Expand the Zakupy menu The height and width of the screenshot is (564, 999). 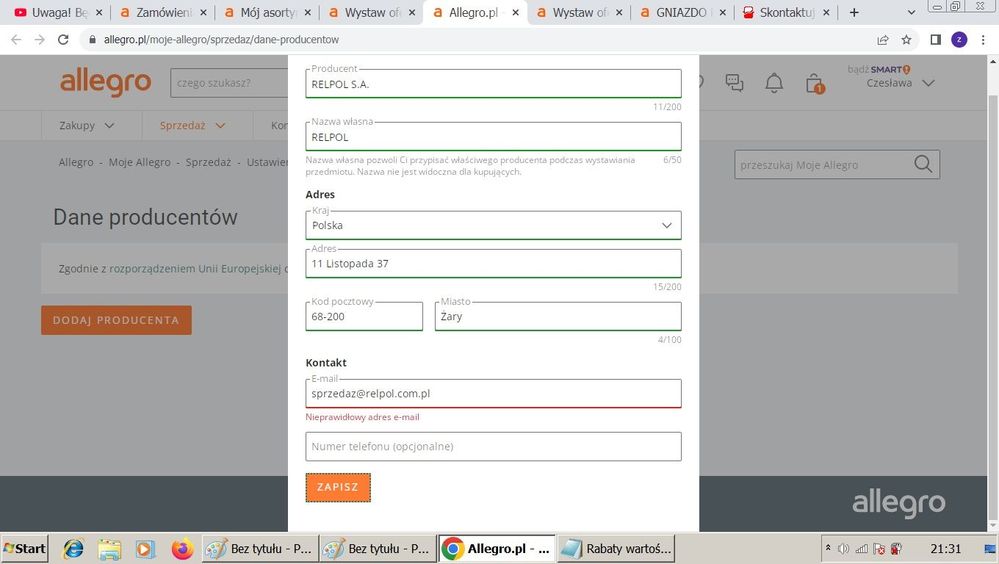point(87,126)
